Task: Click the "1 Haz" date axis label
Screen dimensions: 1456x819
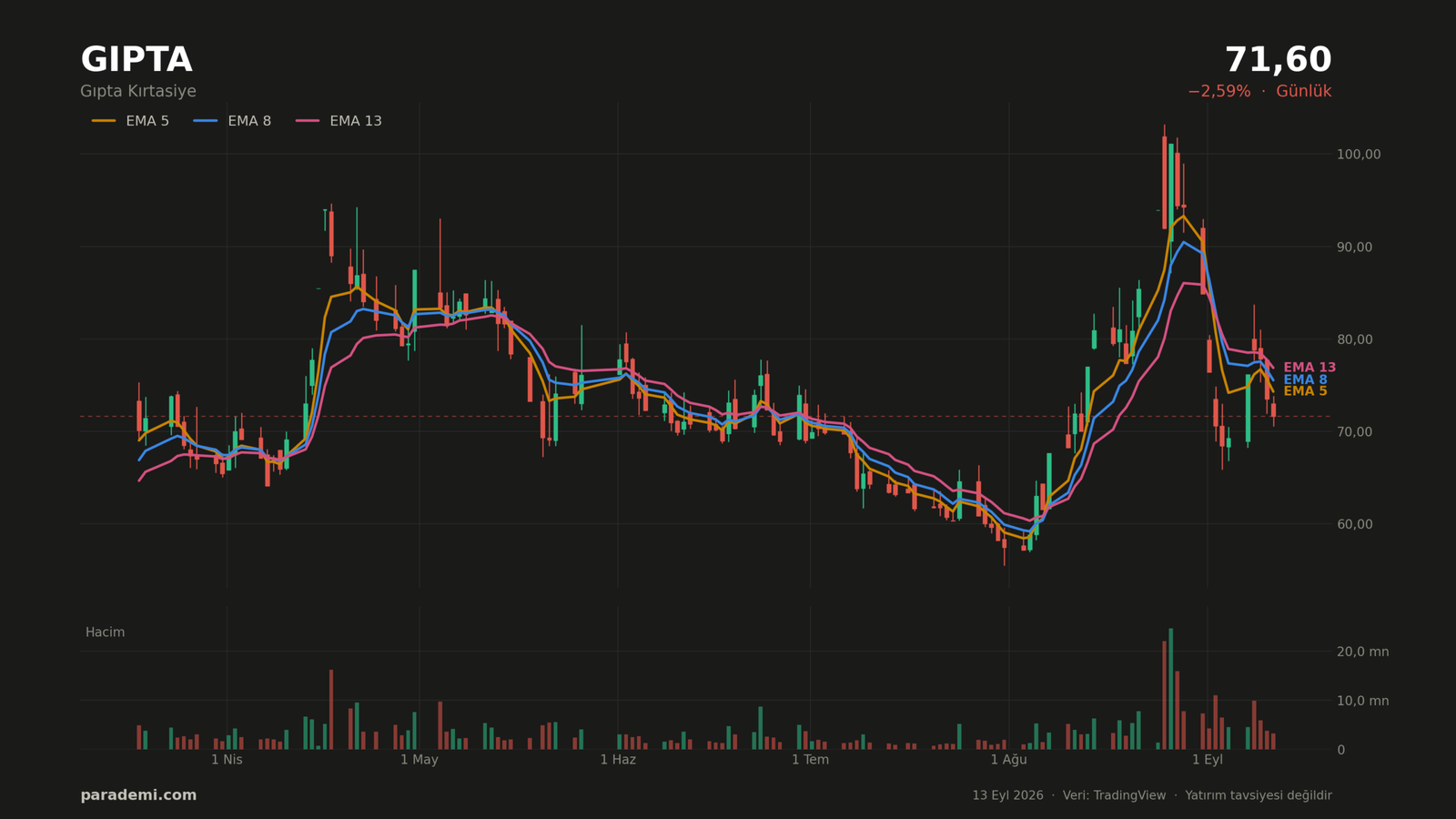Action: pyautogui.click(x=618, y=760)
